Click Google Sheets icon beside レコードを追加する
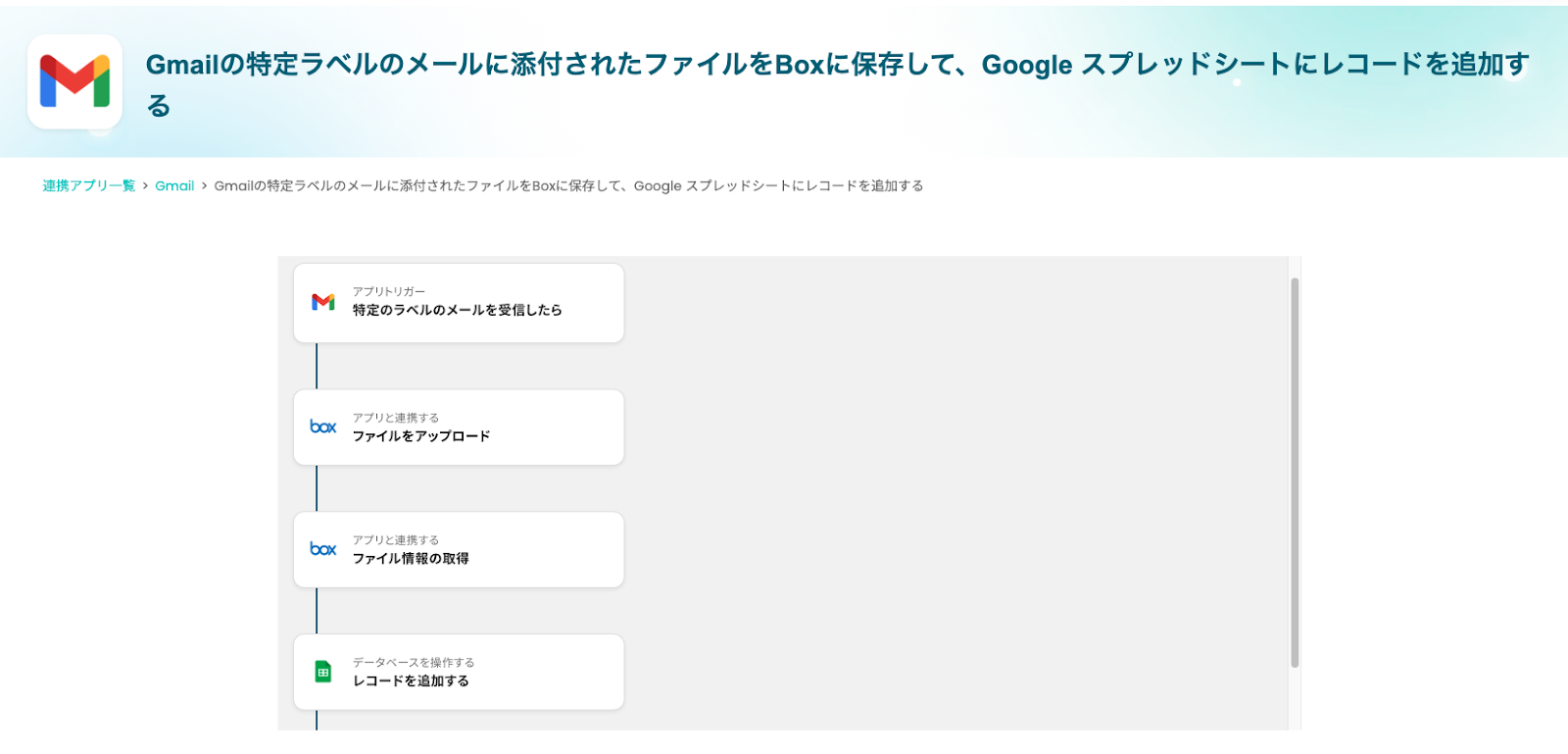 tap(323, 672)
